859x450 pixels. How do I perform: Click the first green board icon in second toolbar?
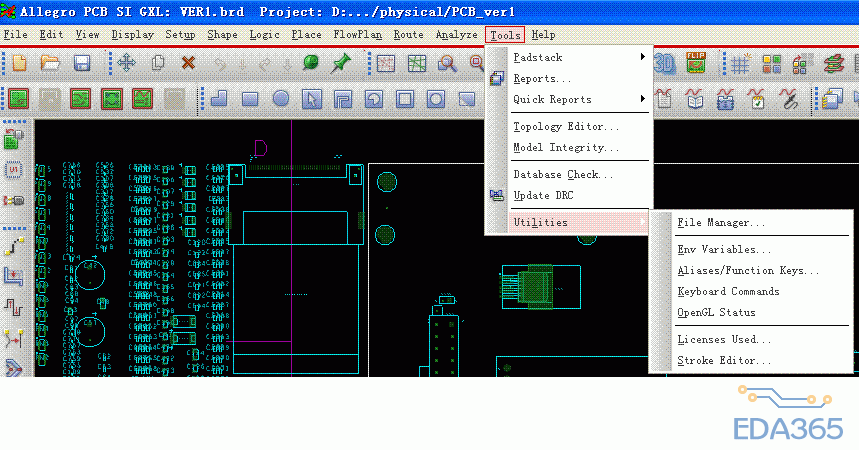click(x=18, y=99)
